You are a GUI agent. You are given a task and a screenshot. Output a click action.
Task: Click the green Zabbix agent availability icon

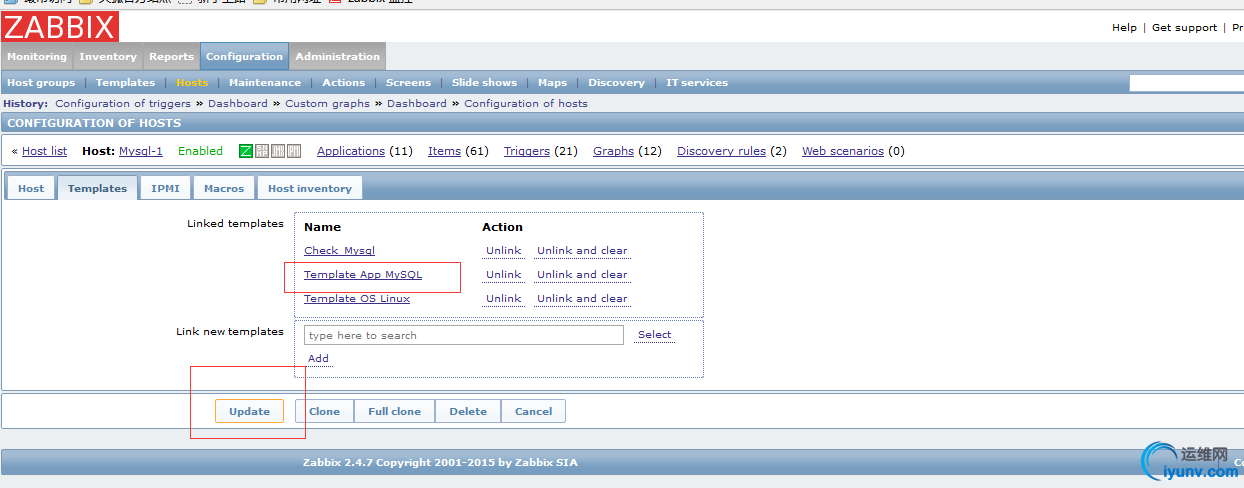[246, 151]
